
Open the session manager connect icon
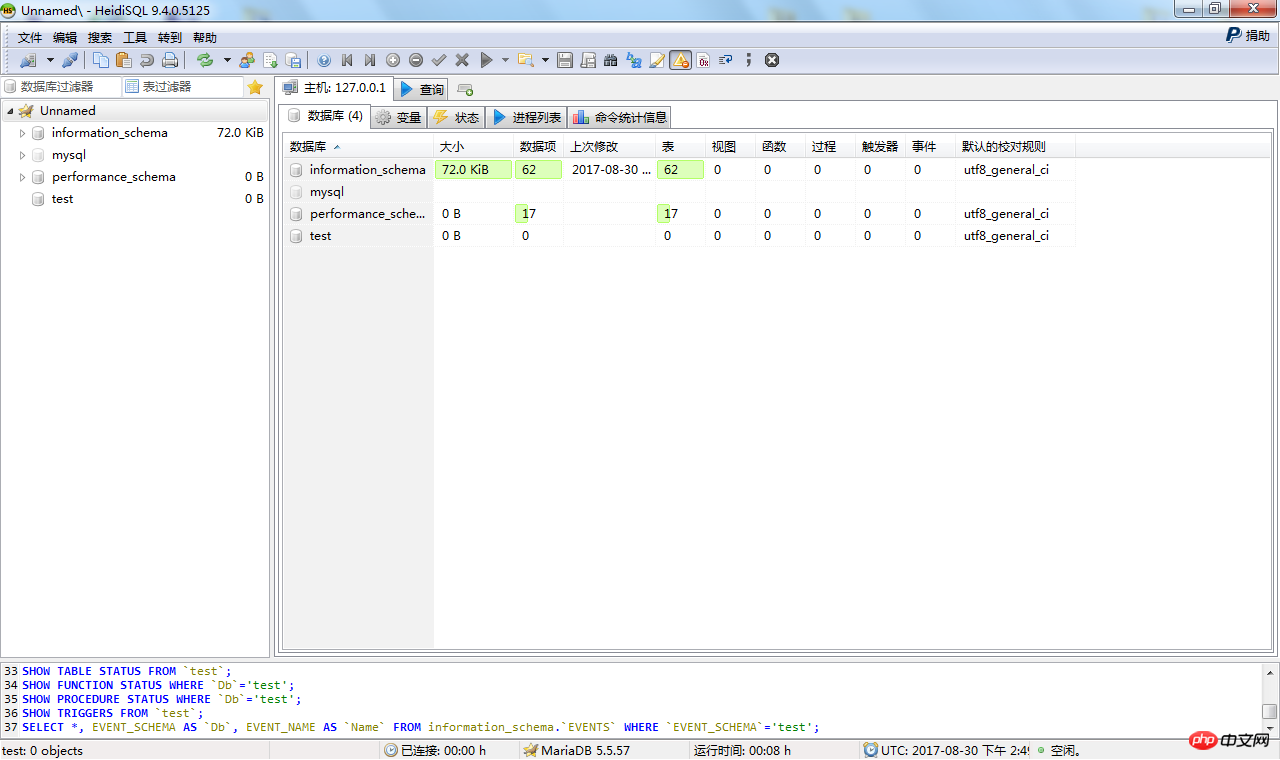click(x=28, y=60)
